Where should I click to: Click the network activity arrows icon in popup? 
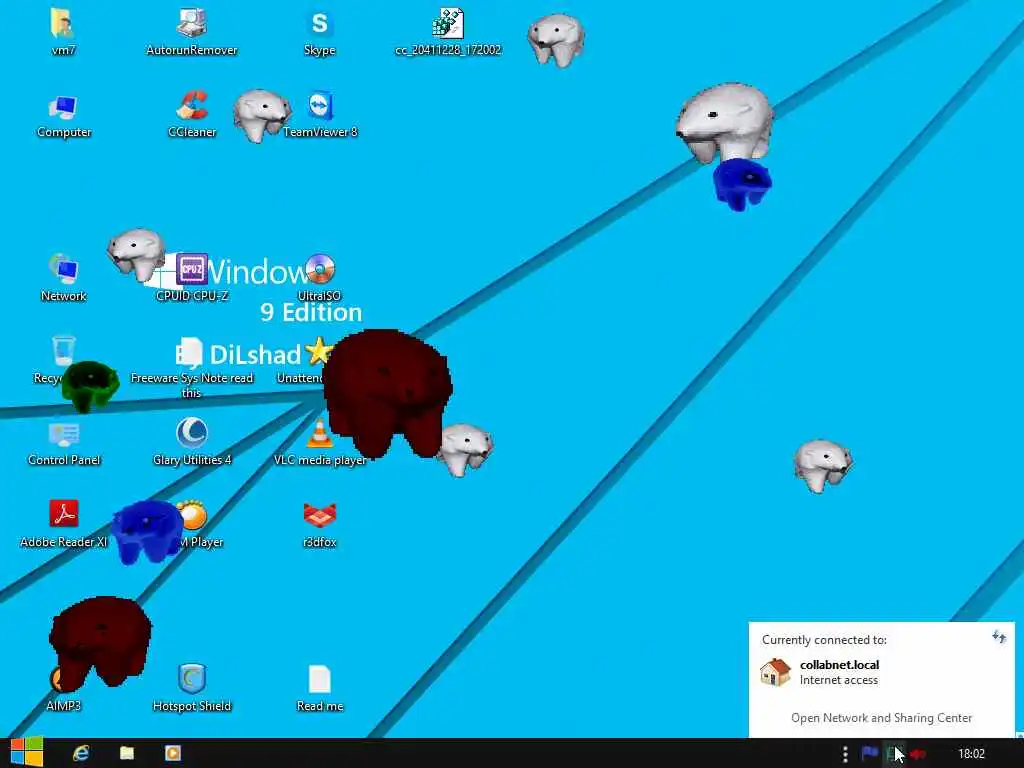click(x=999, y=637)
